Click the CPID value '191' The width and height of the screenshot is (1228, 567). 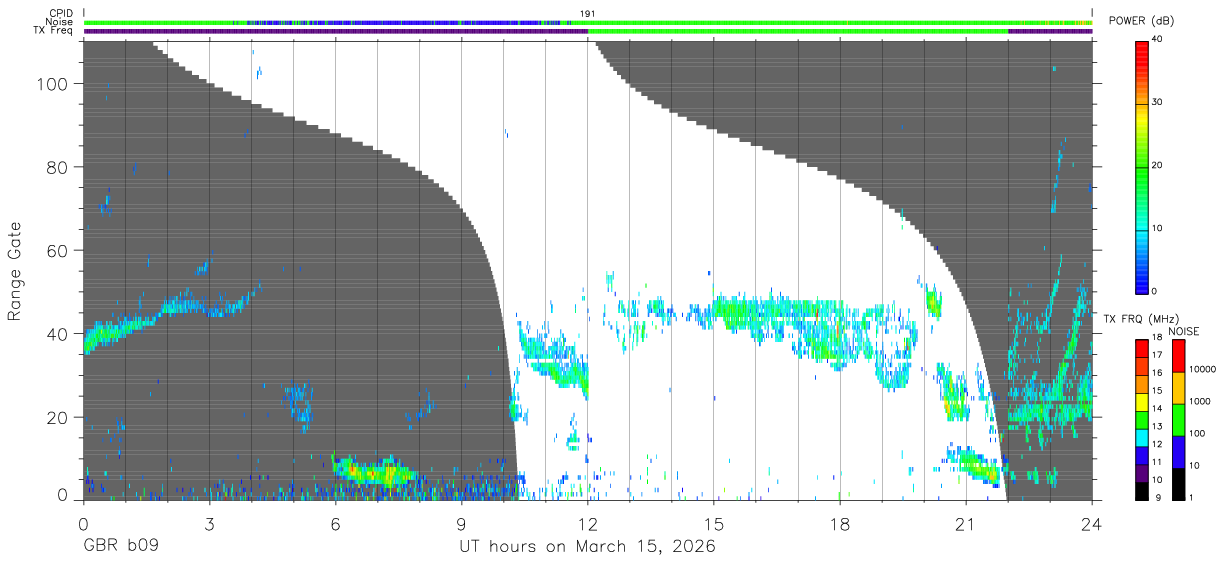tap(587, 13)
